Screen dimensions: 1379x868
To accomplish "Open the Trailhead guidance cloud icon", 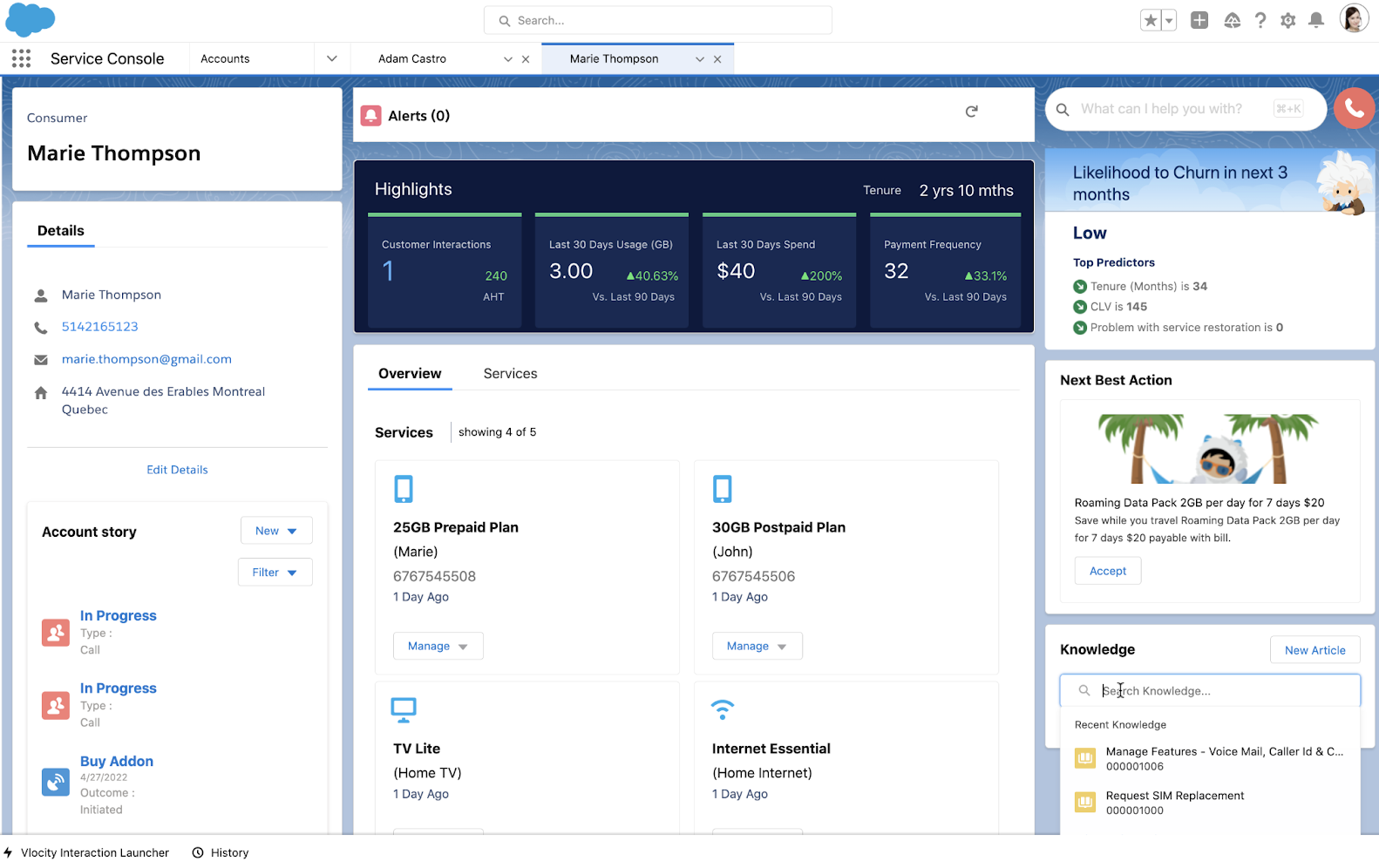I will click(1232, 20).
